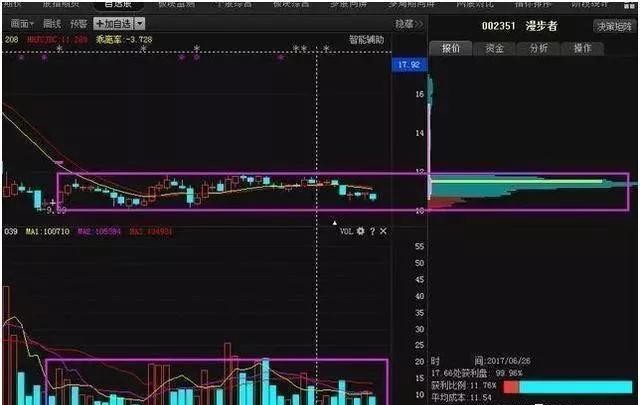Switch to the 分析 tab
This screenshot has width=640, height=405.
[538, 48]
